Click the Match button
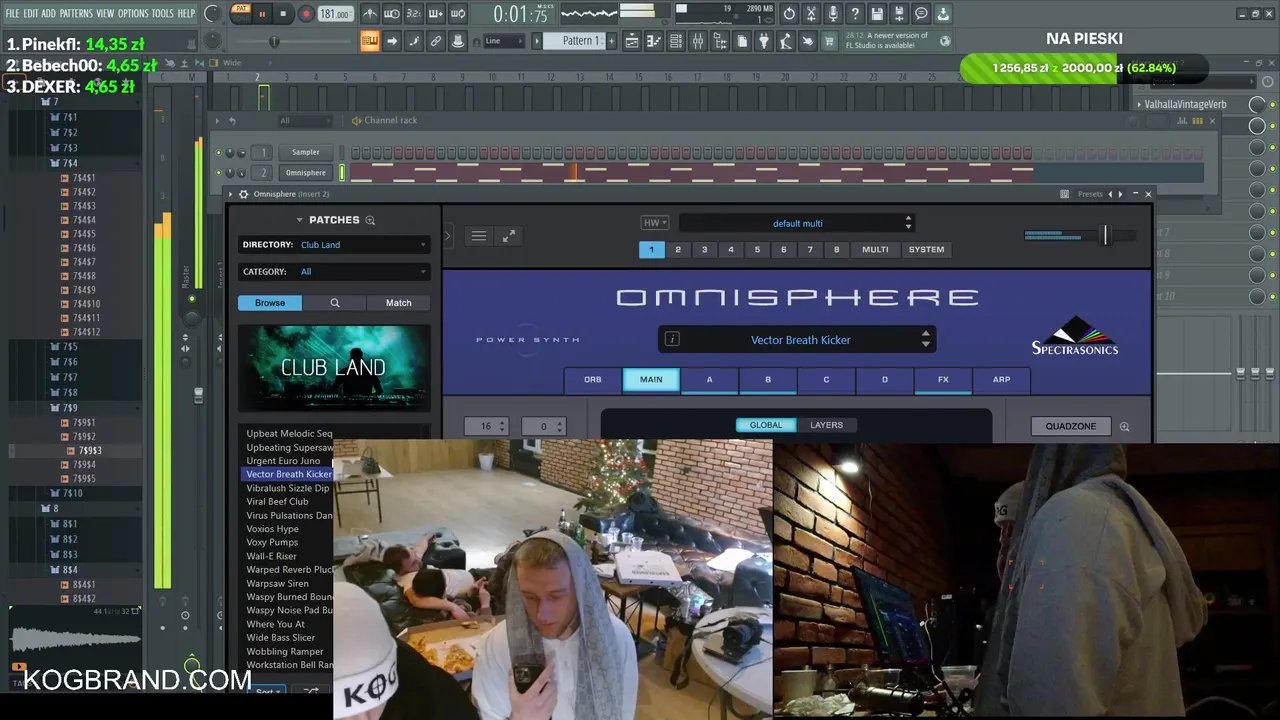The height and width of the screenshot is (720, 1280). 398,303
